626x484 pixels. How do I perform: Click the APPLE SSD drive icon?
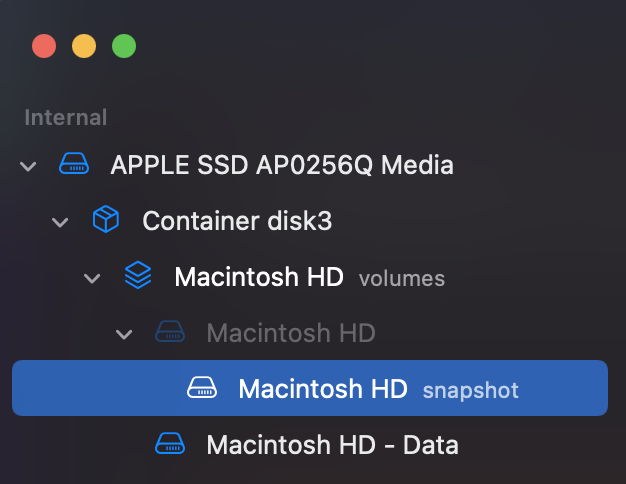[74, 164]
